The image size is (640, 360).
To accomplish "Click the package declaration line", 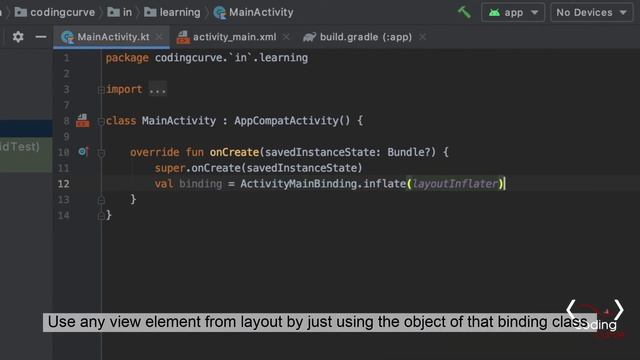I will tap(207, 58).
